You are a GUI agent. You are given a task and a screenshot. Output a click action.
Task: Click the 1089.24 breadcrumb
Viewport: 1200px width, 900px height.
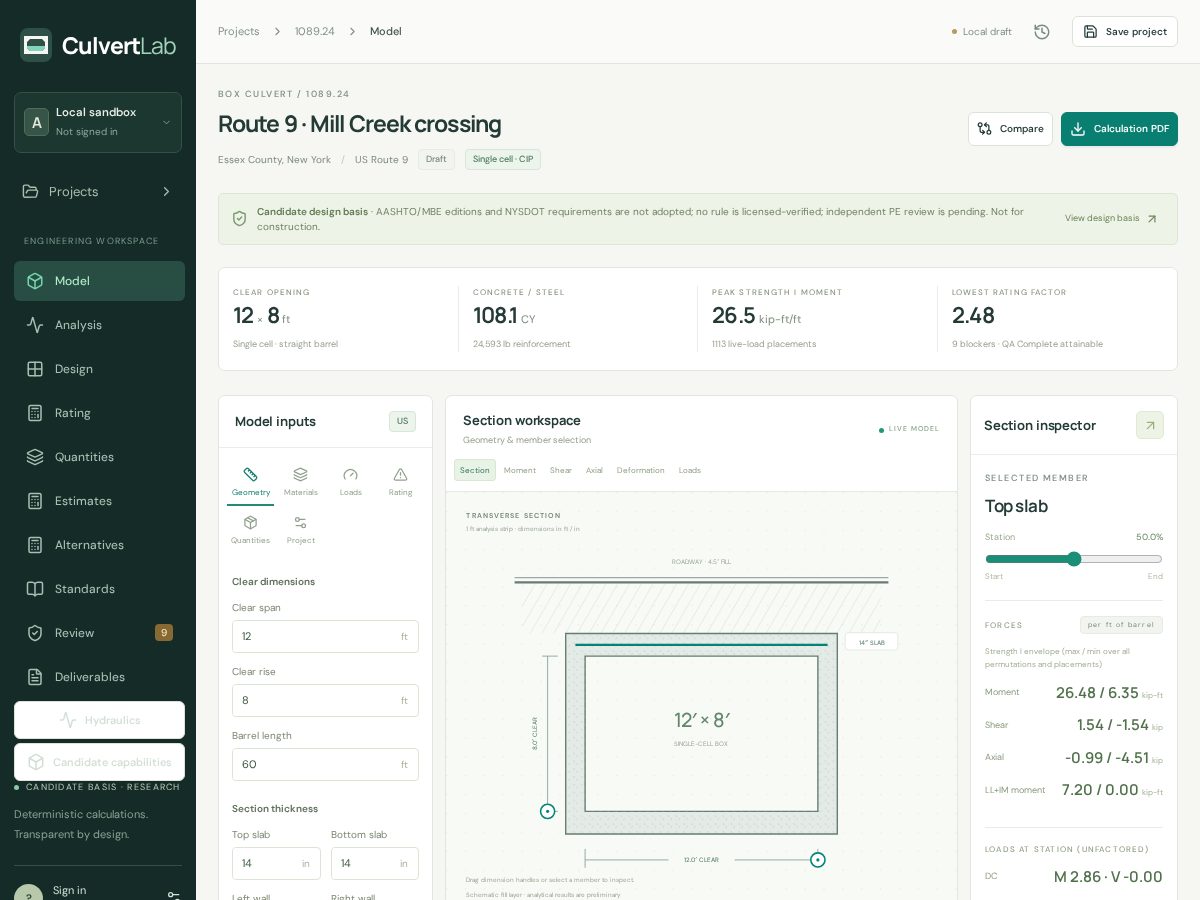(314, 31)
